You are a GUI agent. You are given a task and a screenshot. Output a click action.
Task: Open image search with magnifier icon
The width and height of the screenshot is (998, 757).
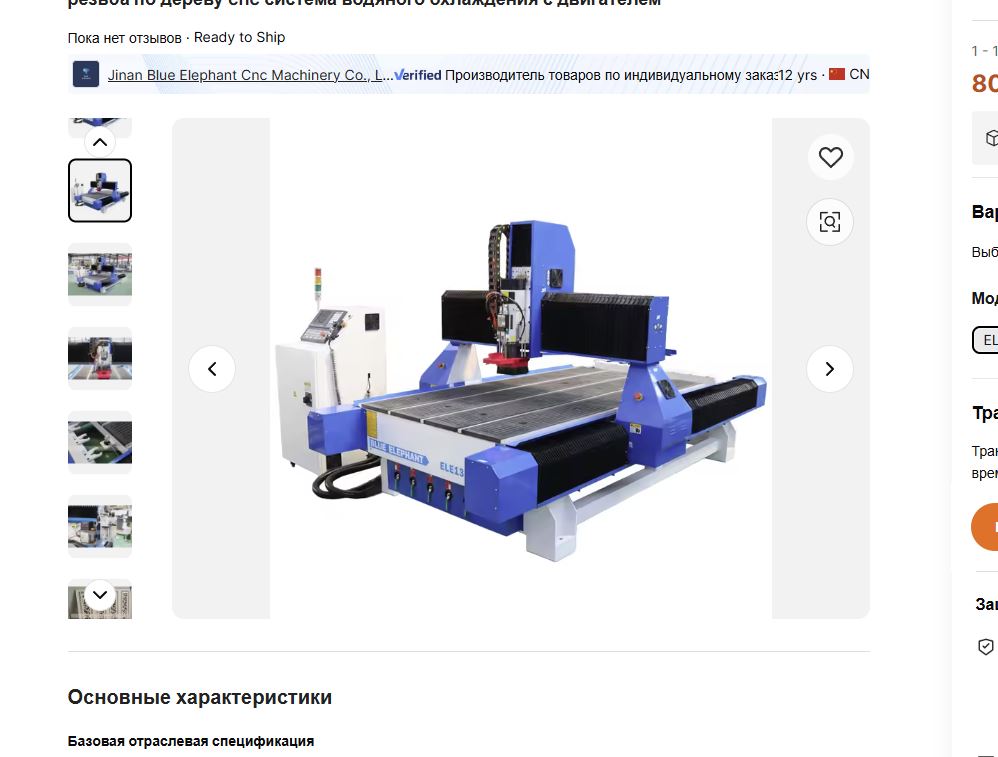(830, 222)
